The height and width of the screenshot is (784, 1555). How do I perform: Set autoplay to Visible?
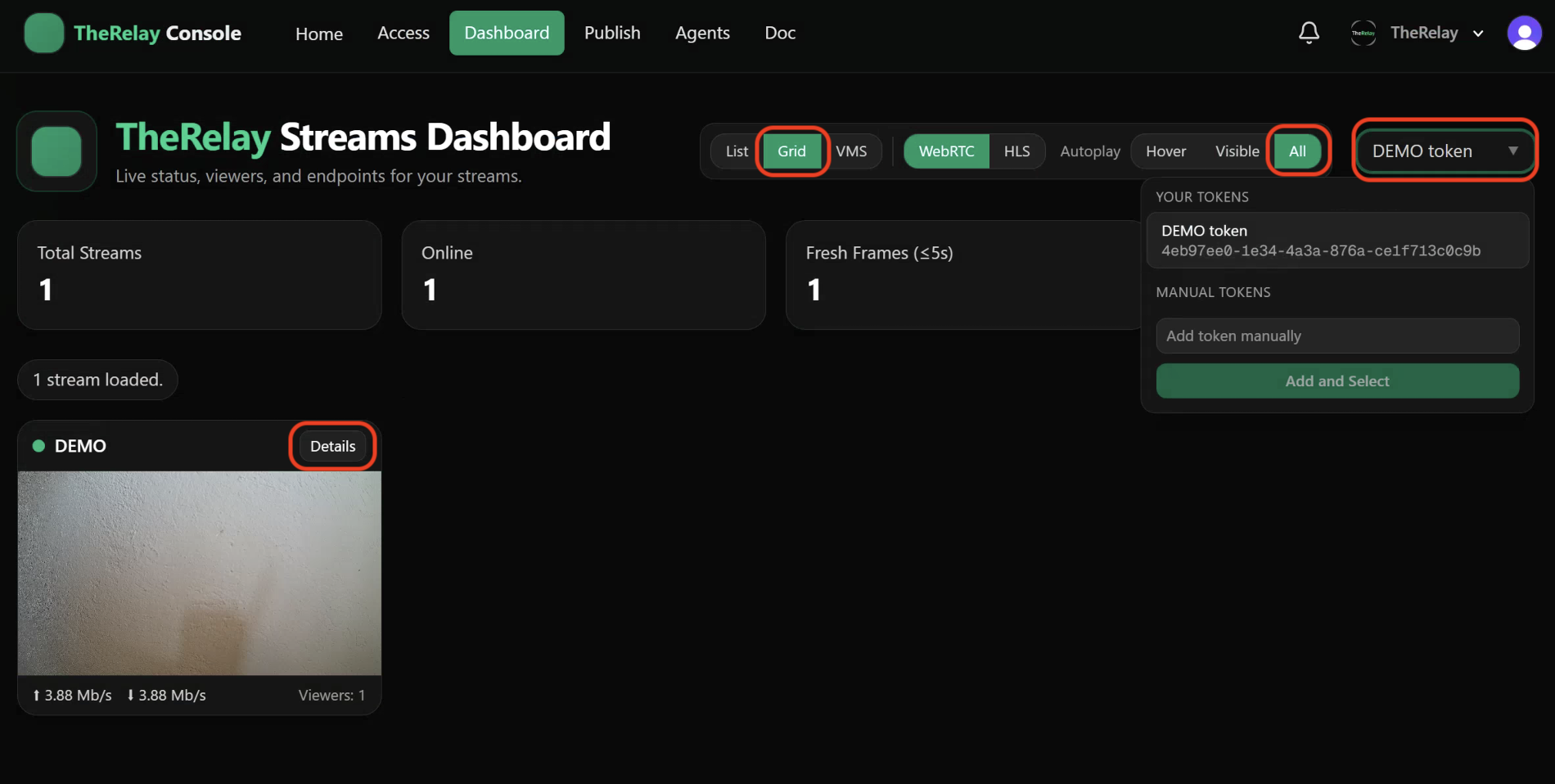point(1237,151)
